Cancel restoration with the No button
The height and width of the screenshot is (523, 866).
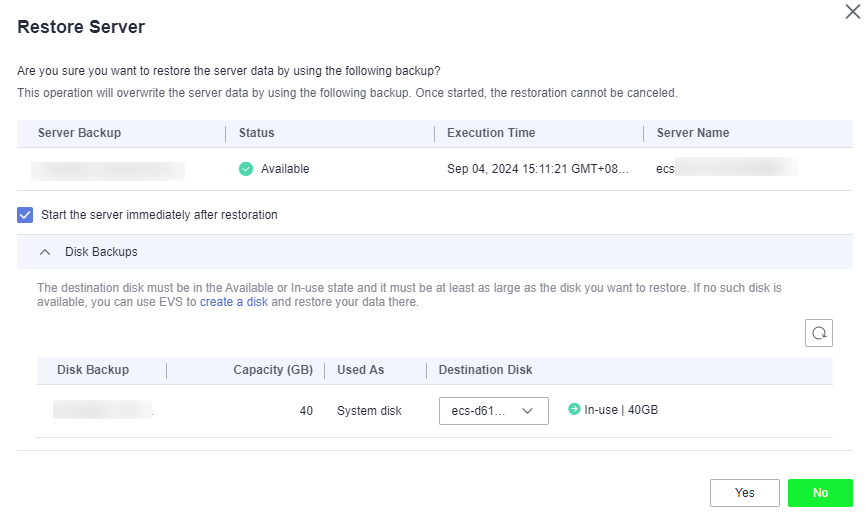click(x=820, y=493)
